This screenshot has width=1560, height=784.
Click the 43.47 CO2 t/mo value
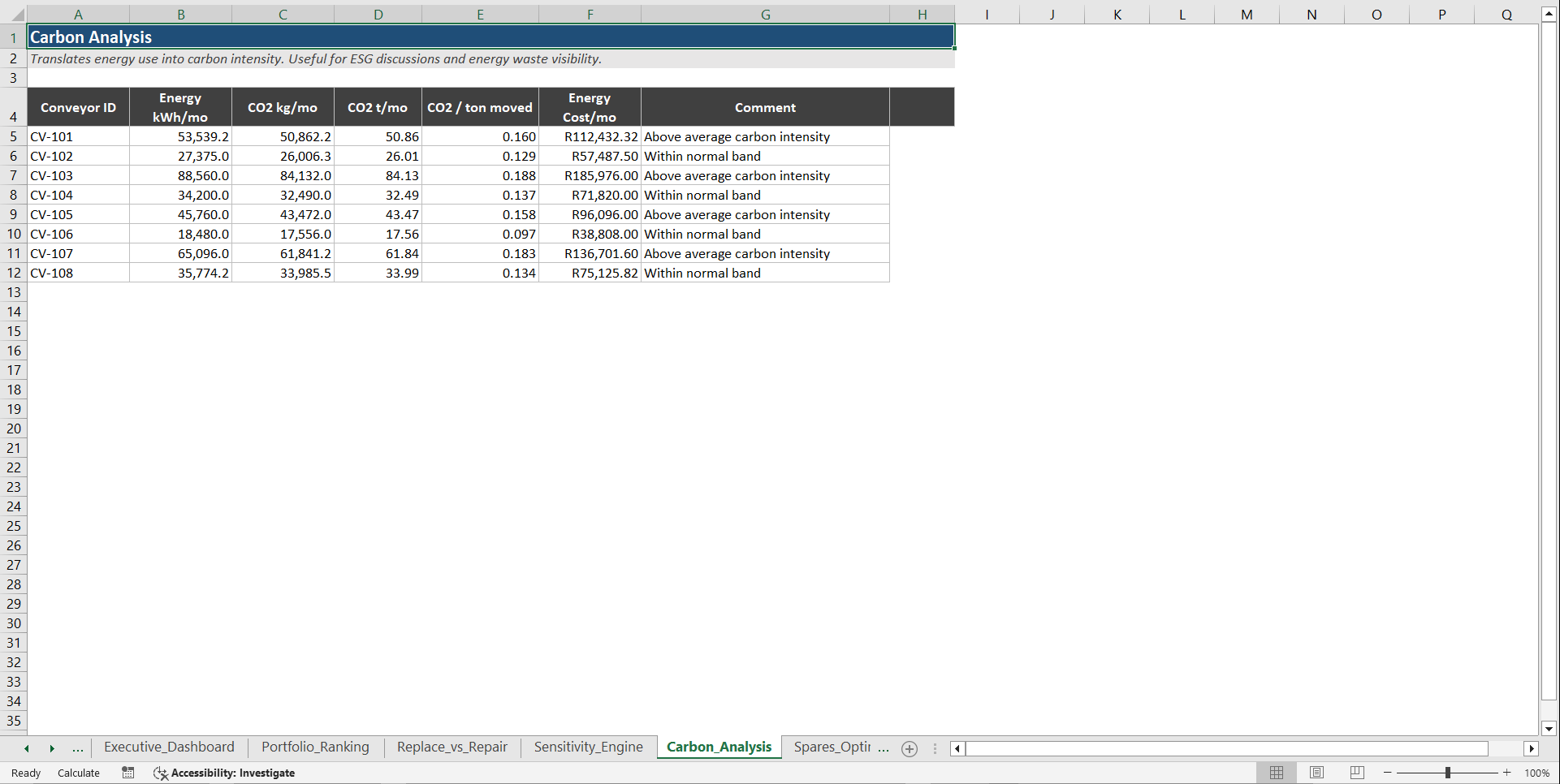[378, 214]
